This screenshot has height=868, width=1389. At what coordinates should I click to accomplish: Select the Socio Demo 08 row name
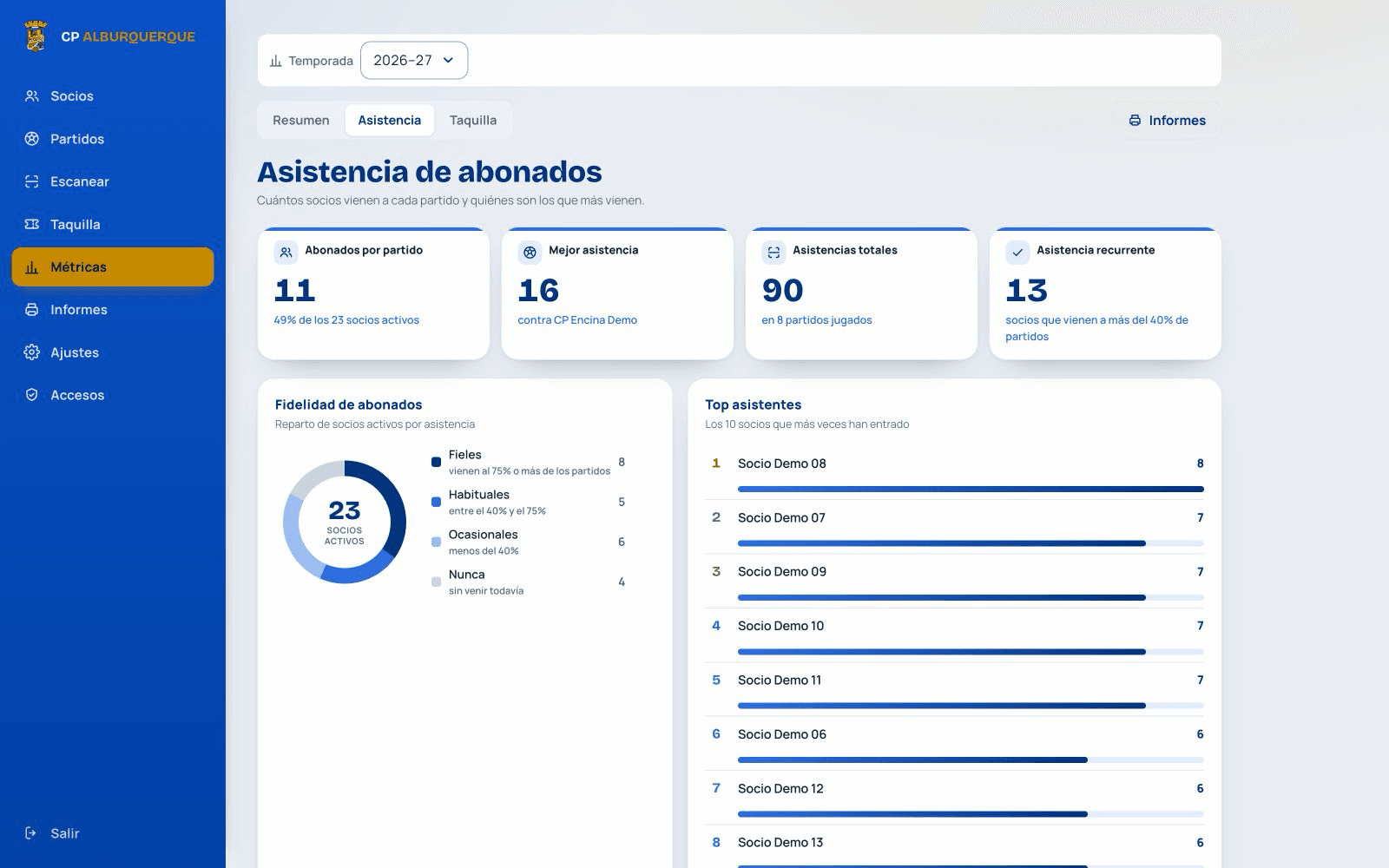tap(782, 464)
